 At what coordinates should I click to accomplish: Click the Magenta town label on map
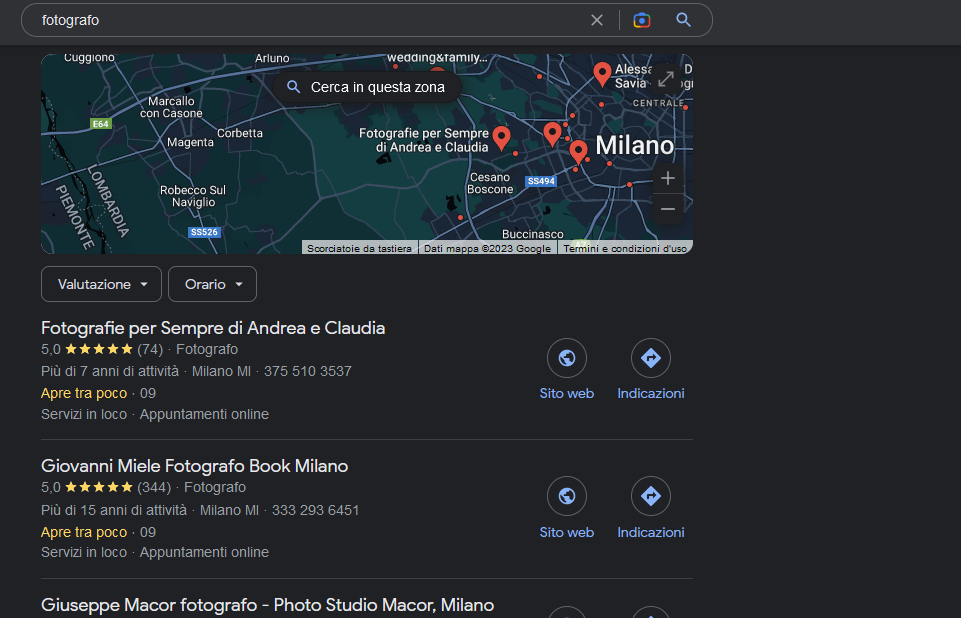[x=191, y=142]
